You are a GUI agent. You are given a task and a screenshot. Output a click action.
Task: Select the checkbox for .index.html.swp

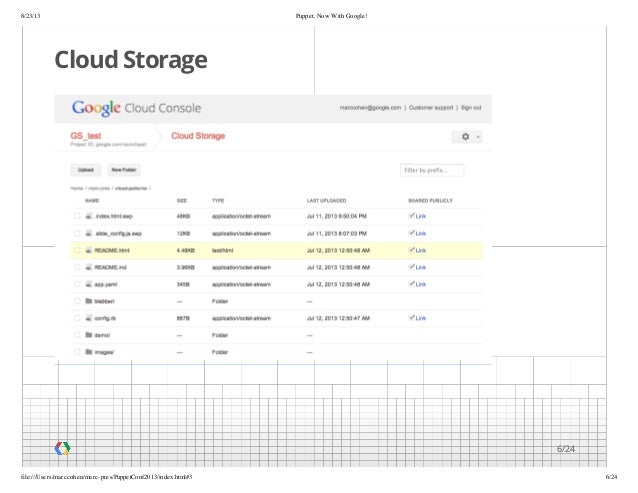pyautogui.click(x=76, y=216)
